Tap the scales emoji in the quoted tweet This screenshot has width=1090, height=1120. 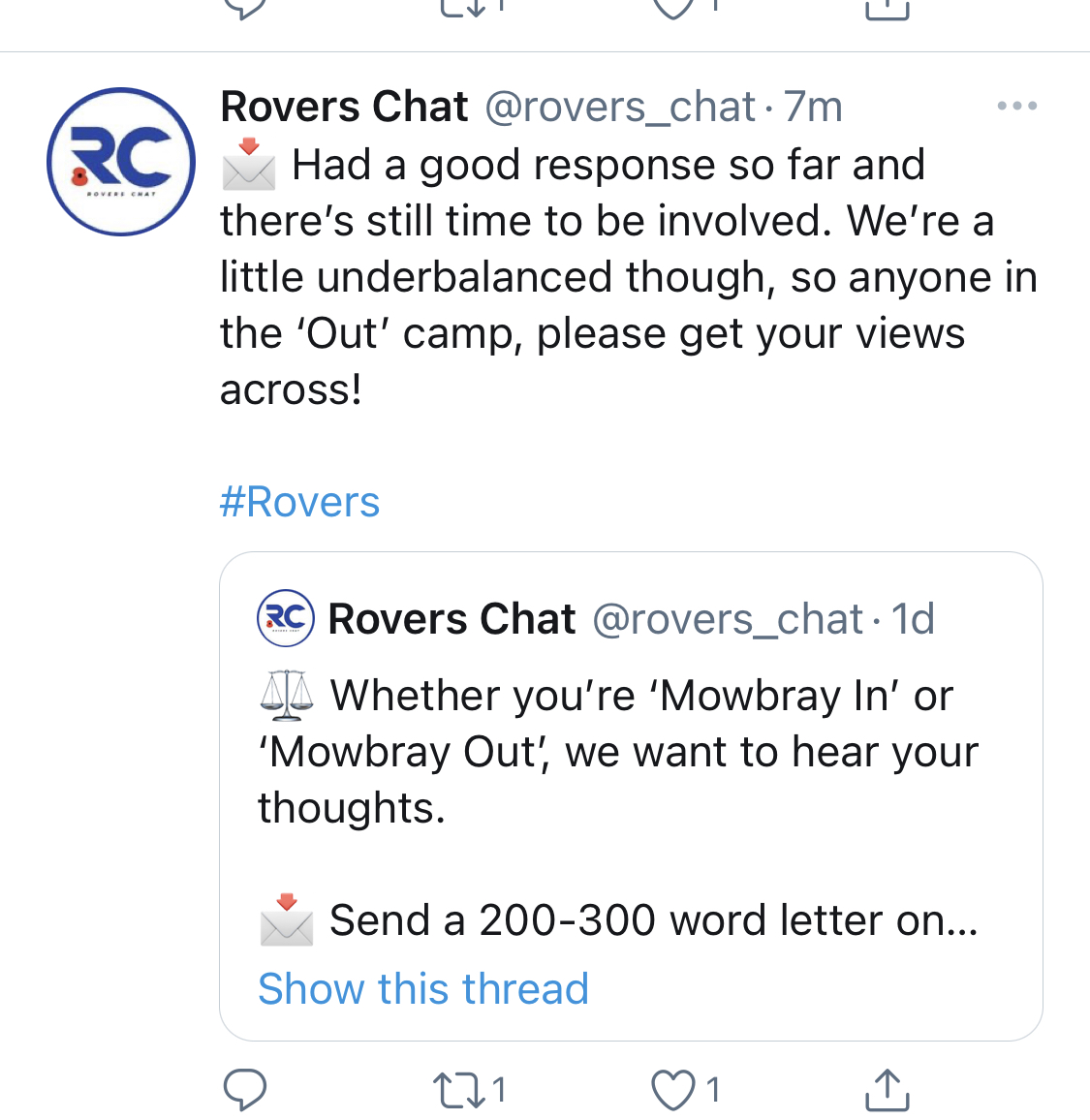287,696
